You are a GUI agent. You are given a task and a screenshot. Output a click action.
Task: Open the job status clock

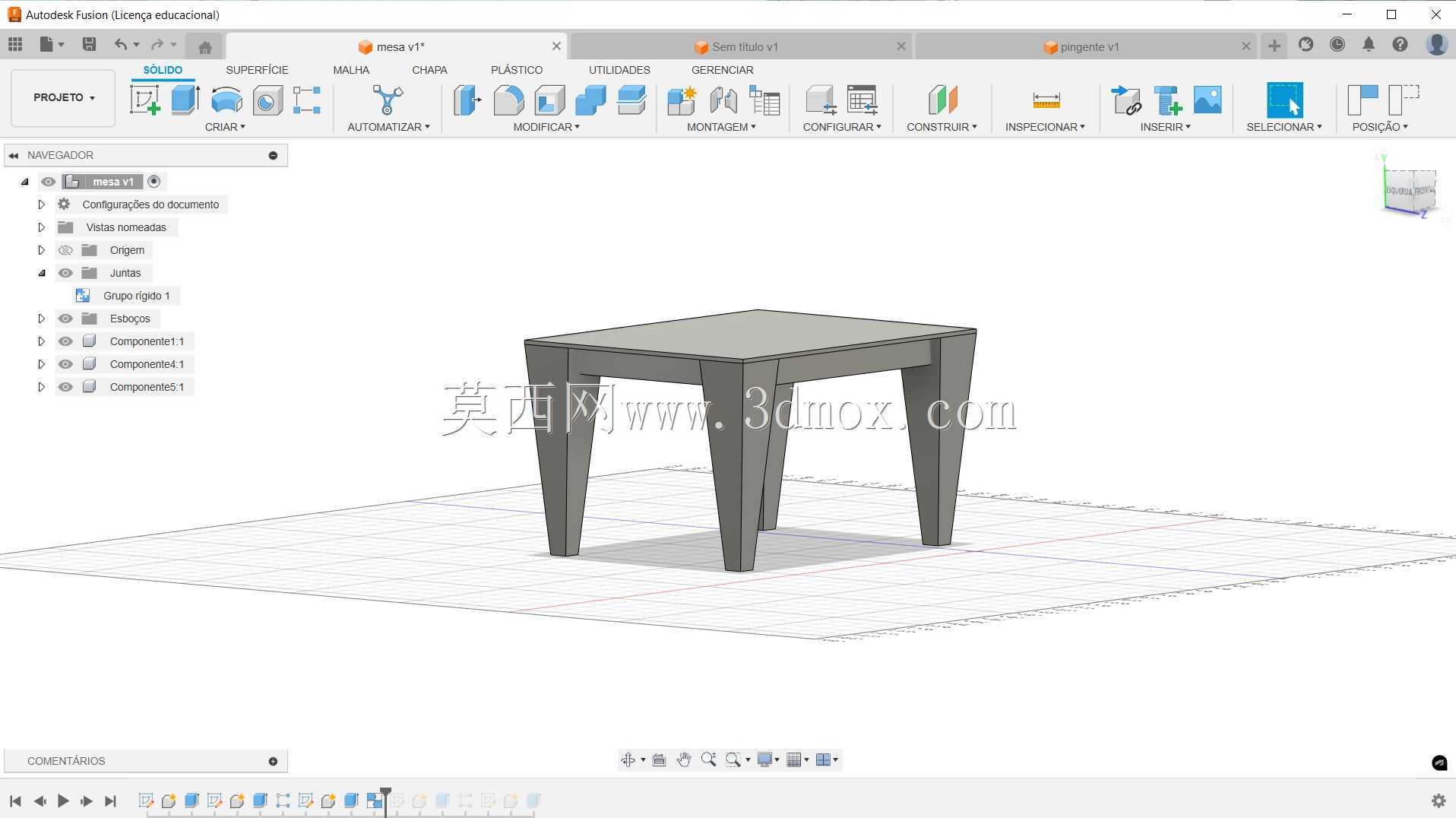tap(1337, 44)
